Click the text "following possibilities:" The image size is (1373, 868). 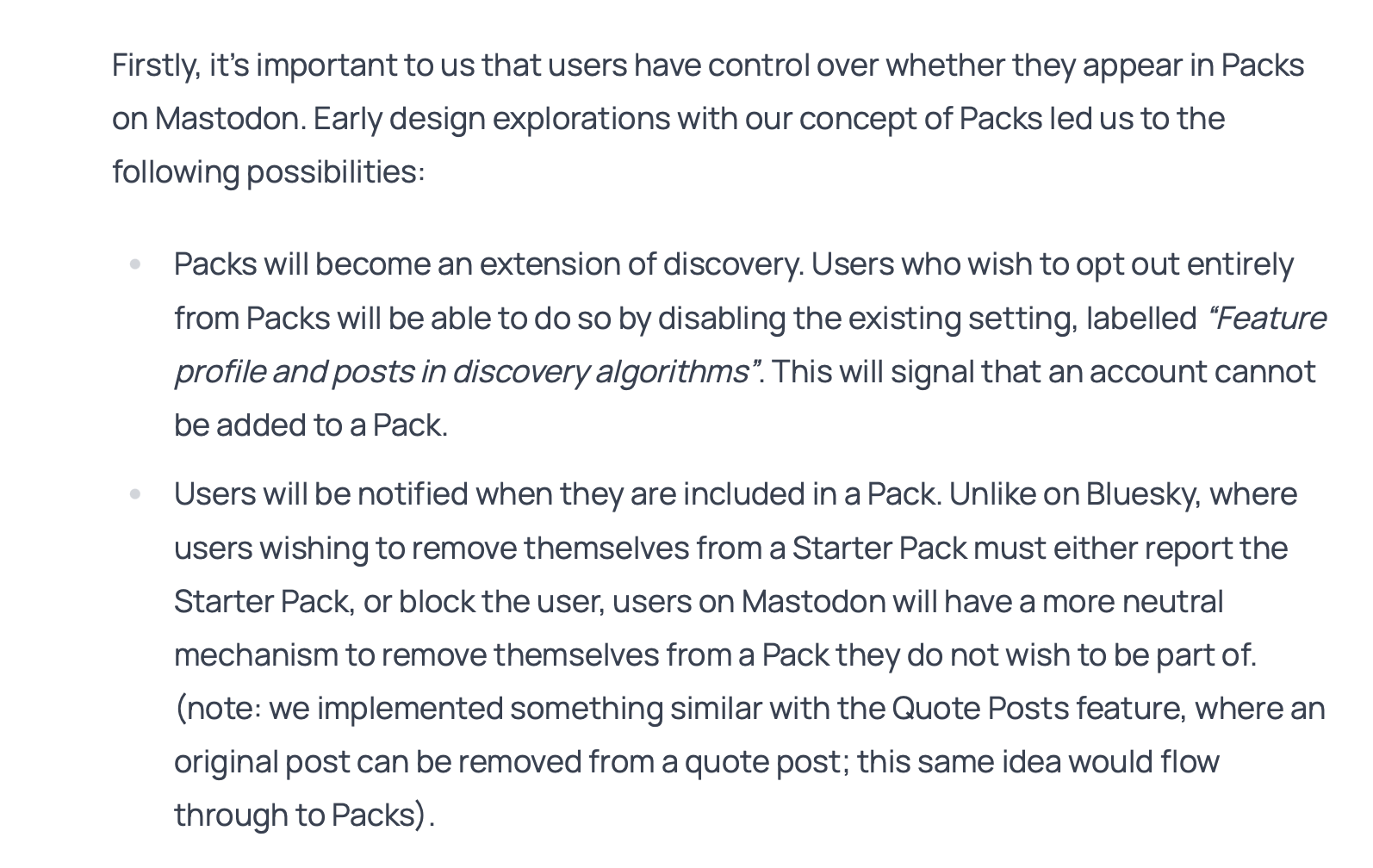268,172
